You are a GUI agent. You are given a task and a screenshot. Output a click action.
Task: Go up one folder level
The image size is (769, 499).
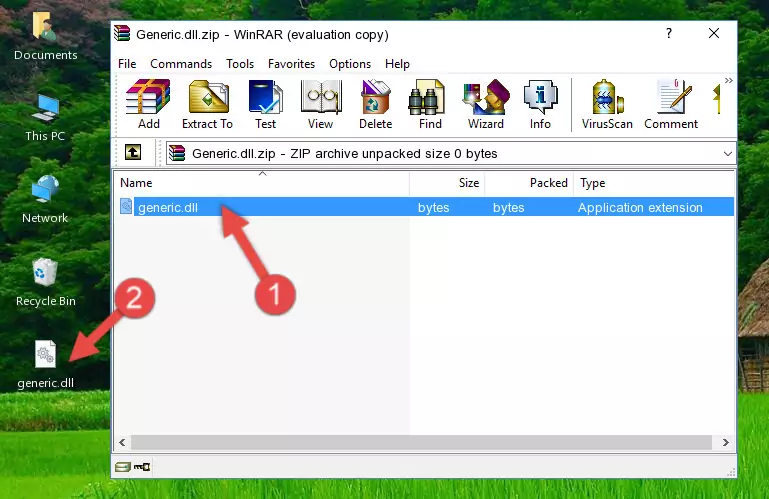(133, 153)
